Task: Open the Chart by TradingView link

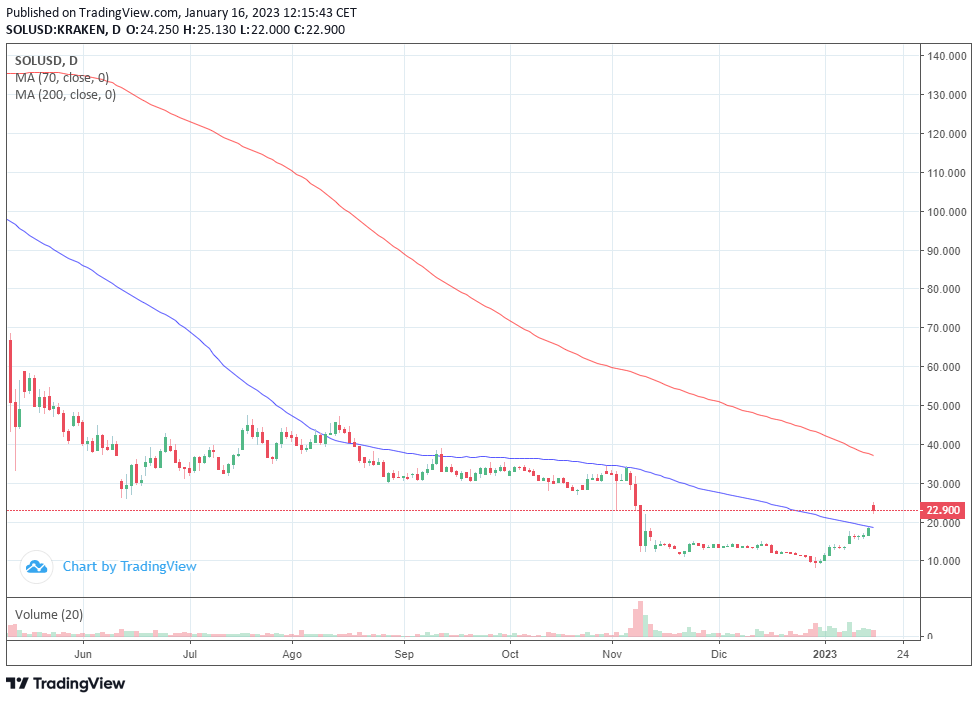Action: pos(129,567)
